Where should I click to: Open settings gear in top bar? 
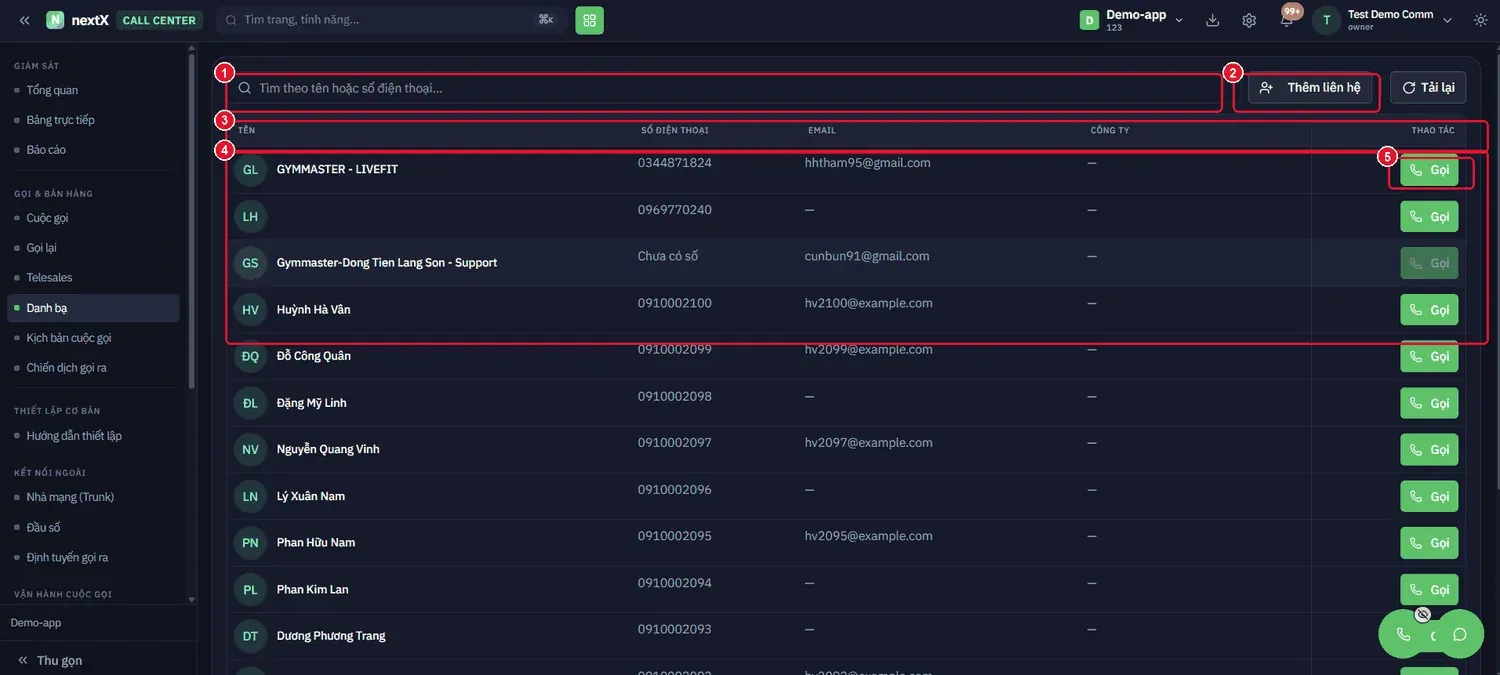(x=1249, y=20)
